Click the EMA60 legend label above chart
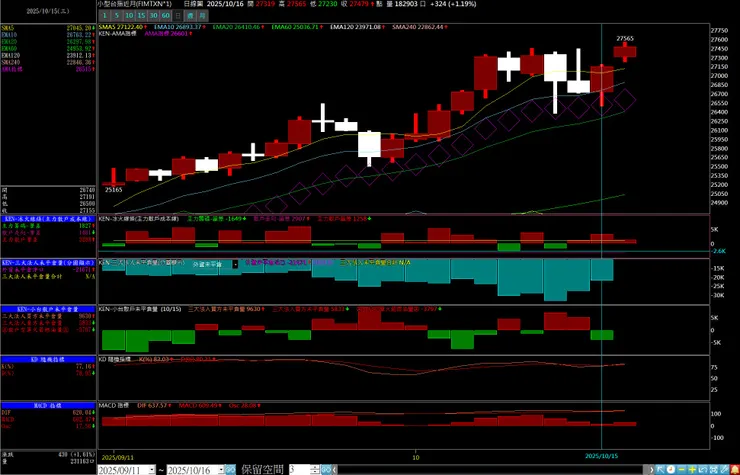The width and height of the screenshot is (740, 475). coord(297,27)
